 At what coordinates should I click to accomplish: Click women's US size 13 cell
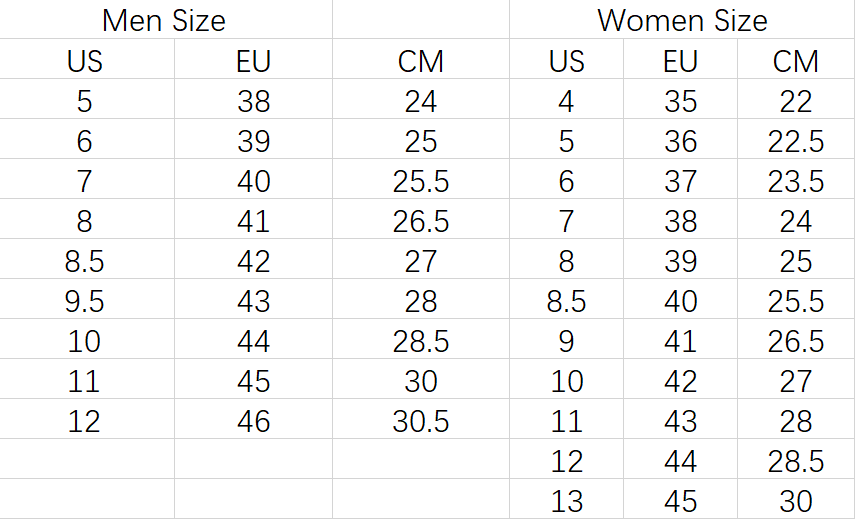tap(566, 501)
